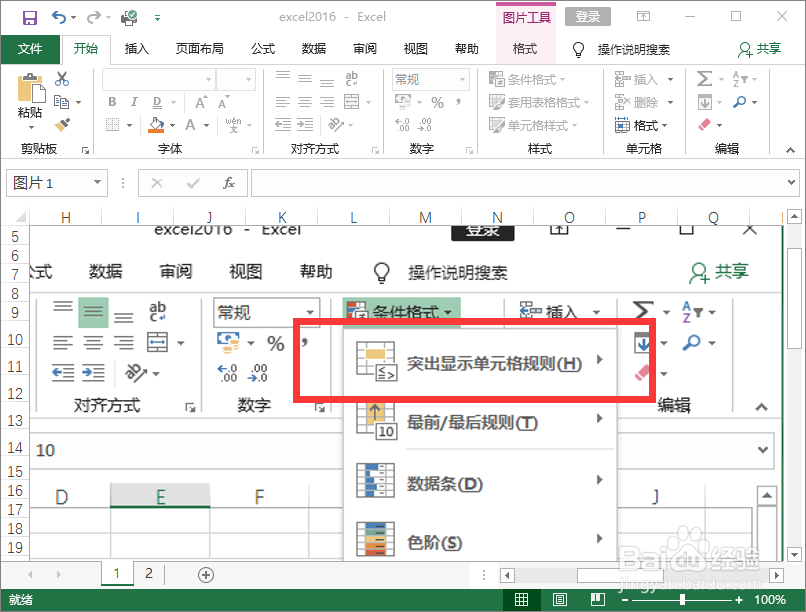Switch to the 插入 ribbon tab
This screenshot has width=806, height=612.
tap(137, 49)
